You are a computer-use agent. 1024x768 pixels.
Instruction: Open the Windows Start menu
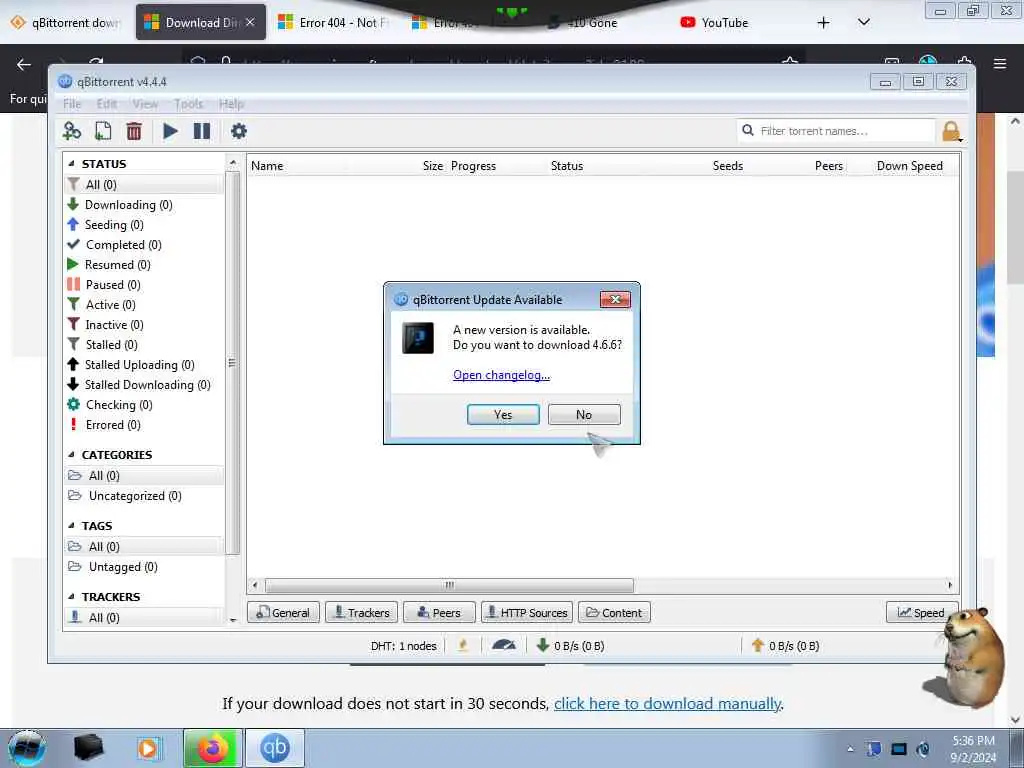27,748
